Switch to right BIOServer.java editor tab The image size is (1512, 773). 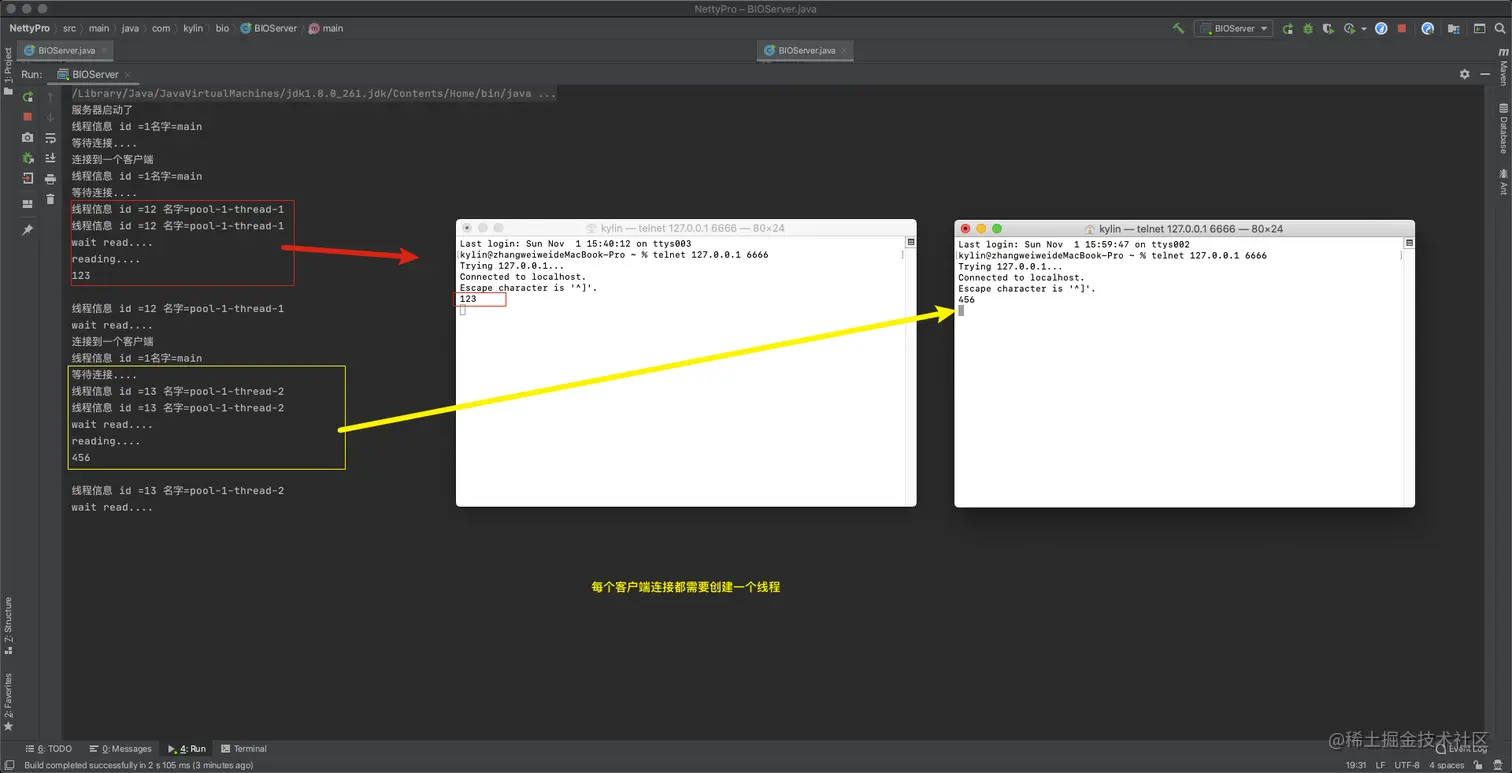pos(806,50)
